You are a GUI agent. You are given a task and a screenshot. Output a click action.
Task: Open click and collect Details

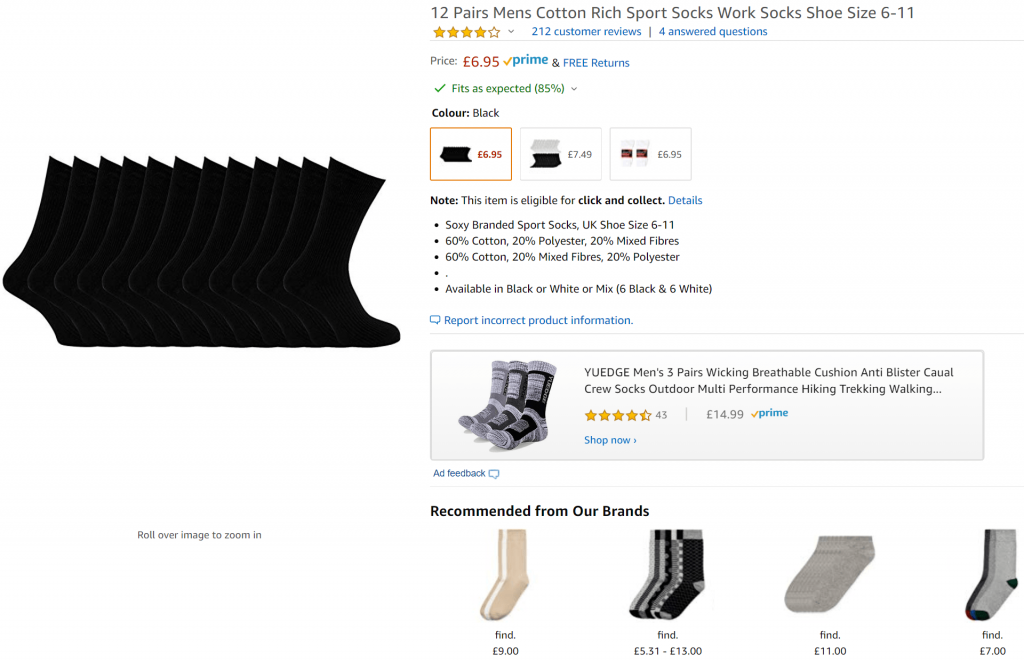(685, 200)
